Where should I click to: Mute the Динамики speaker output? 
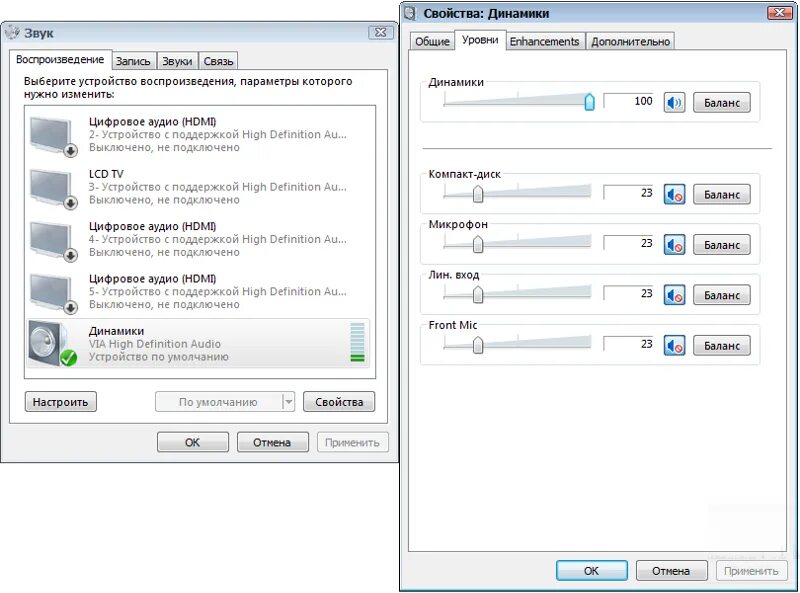point(674,103)
